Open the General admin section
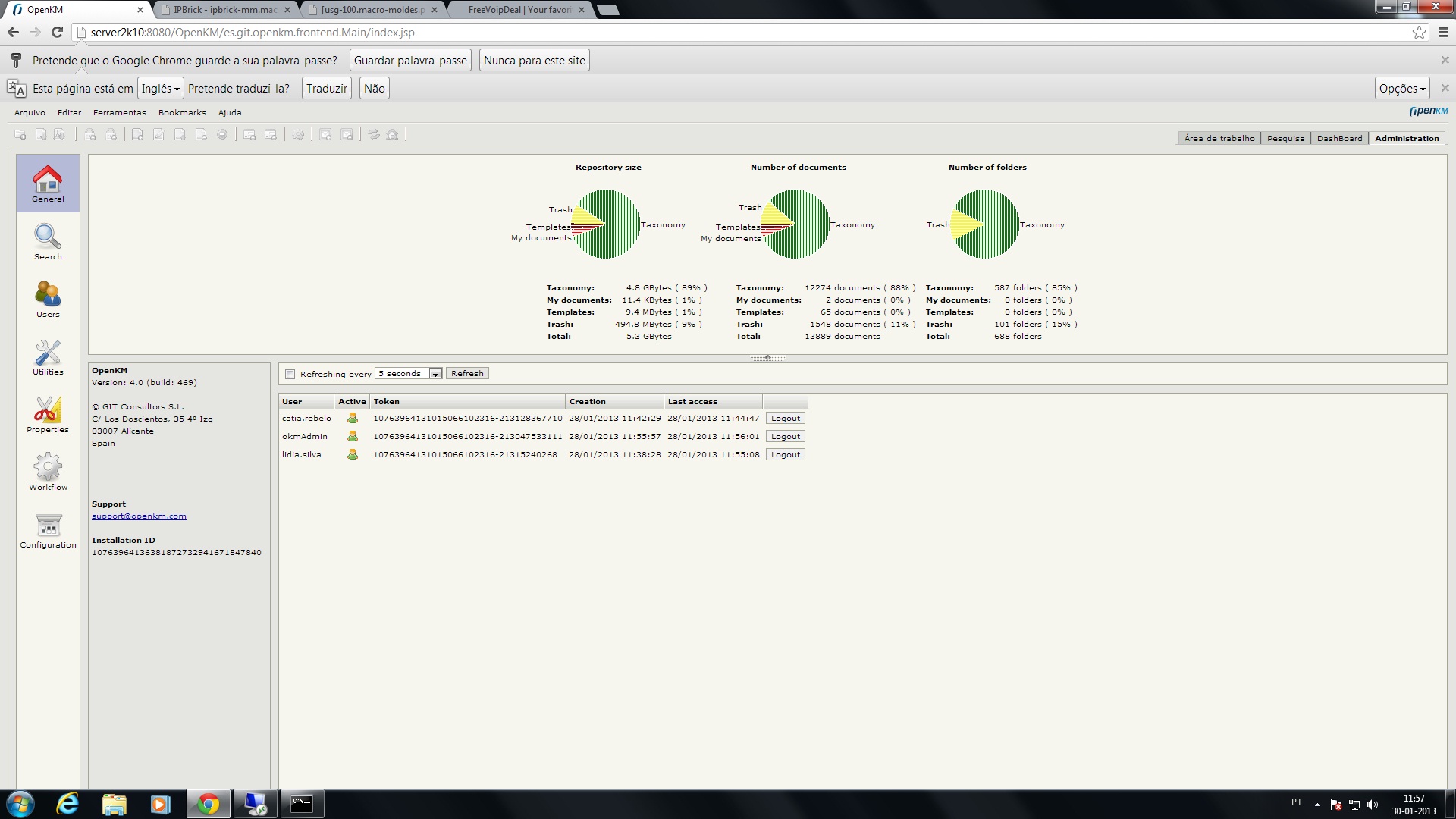Viewport: 1456px width, 819px height. click(48, 183)
